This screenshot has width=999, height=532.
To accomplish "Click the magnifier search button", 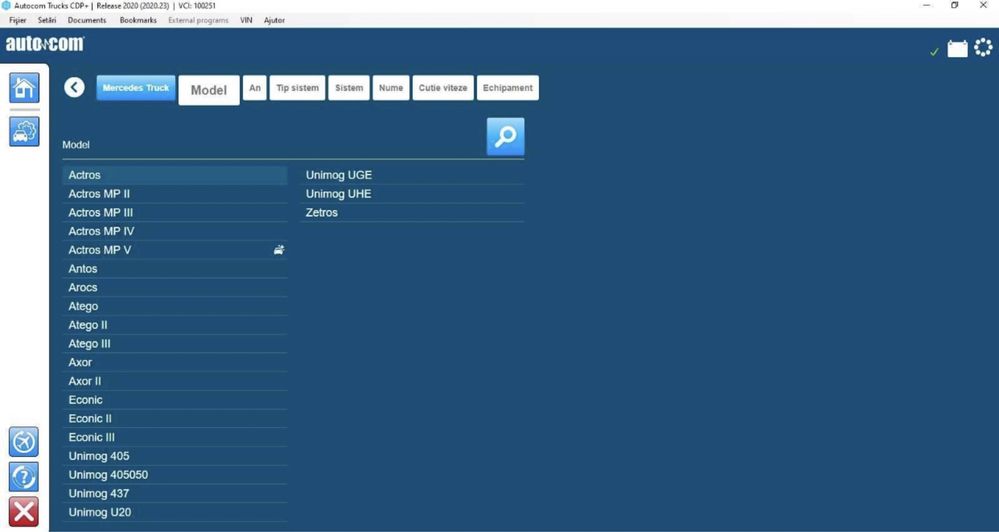I will (506, 136).
